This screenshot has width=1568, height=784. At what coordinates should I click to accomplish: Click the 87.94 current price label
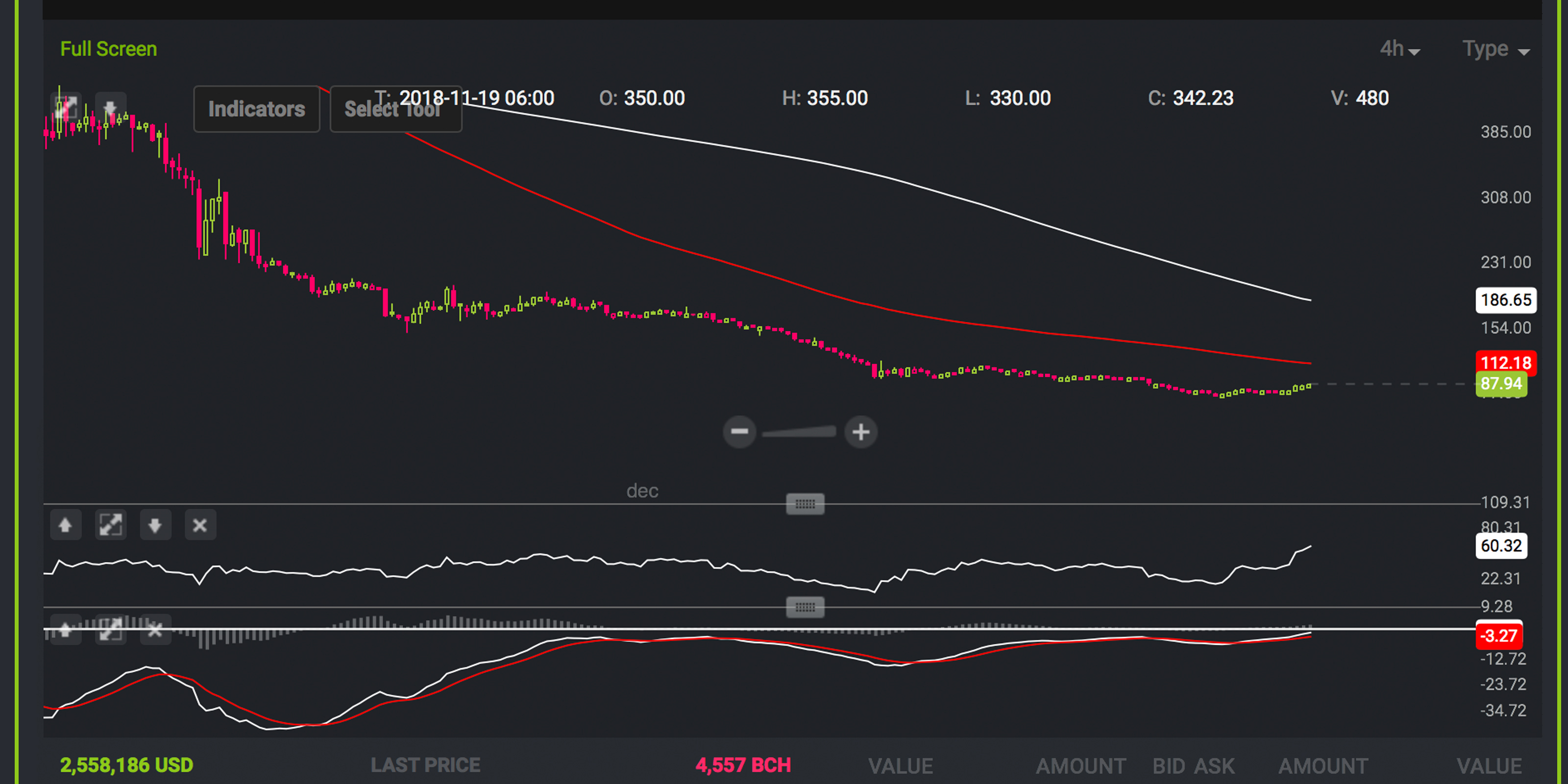tap(1500, 384)
